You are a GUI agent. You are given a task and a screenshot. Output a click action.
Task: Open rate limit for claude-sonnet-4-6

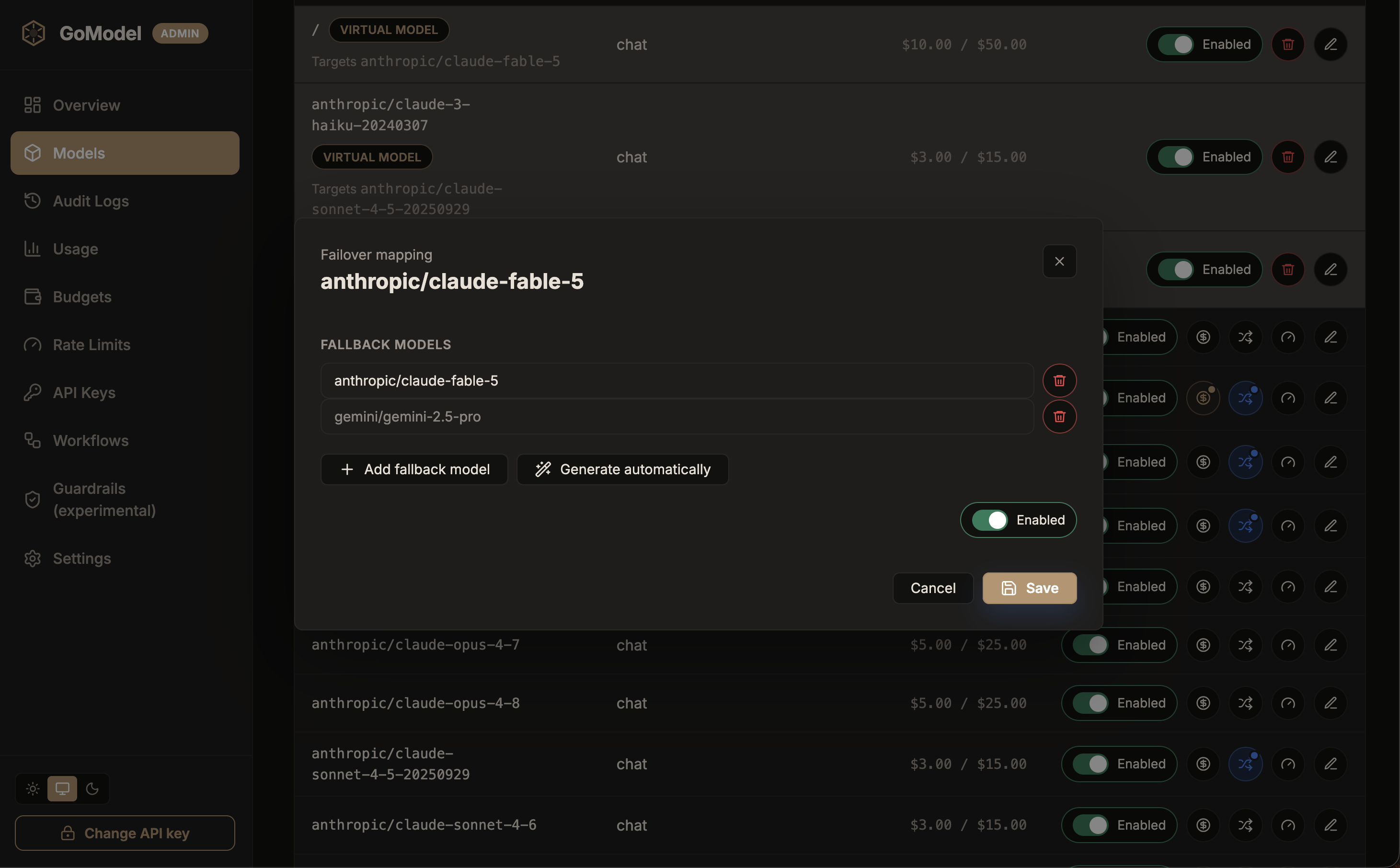click(x=1287, y=825)
